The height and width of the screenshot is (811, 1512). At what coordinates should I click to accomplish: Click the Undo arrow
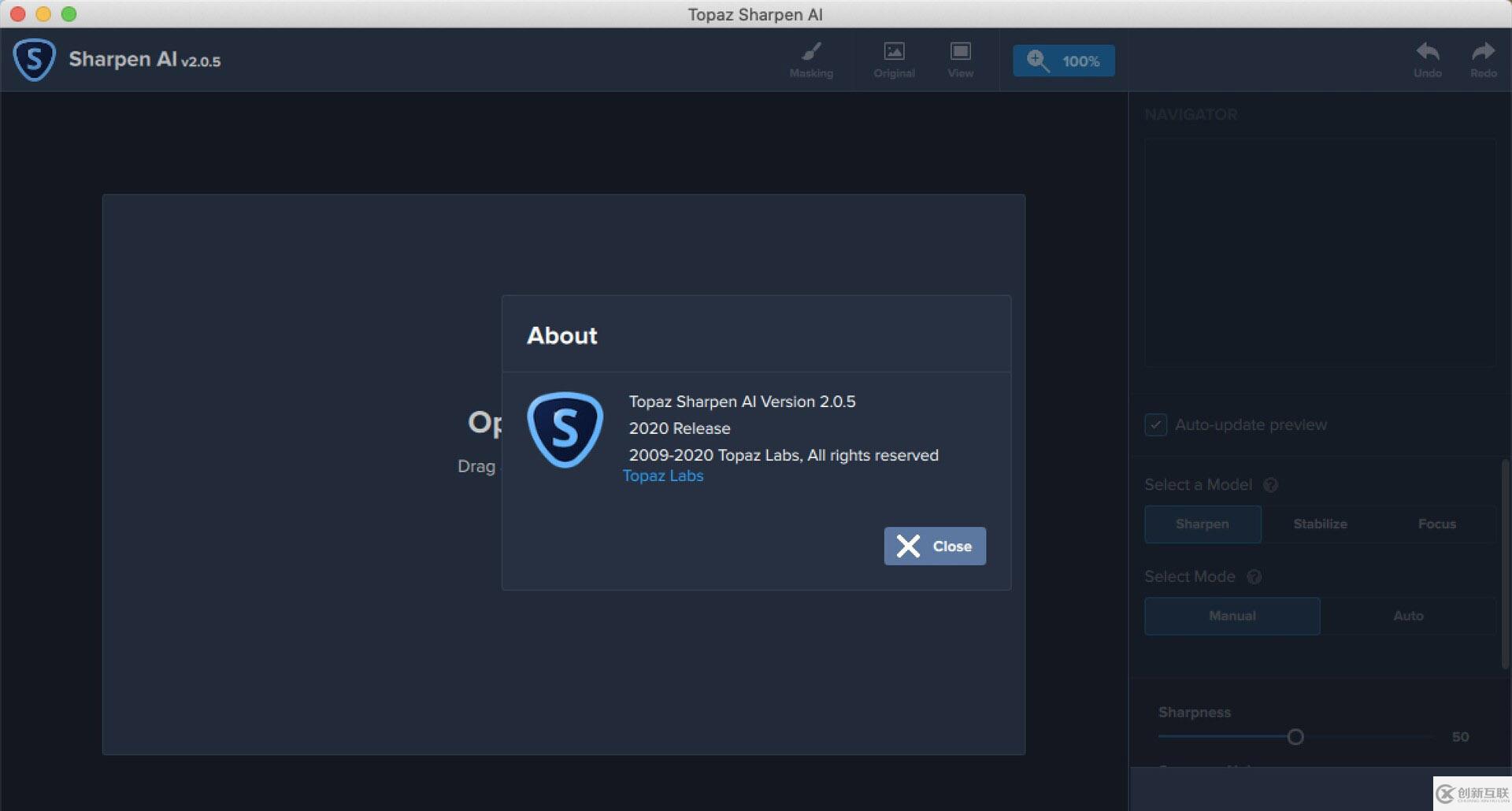(x=1427, y=60)
